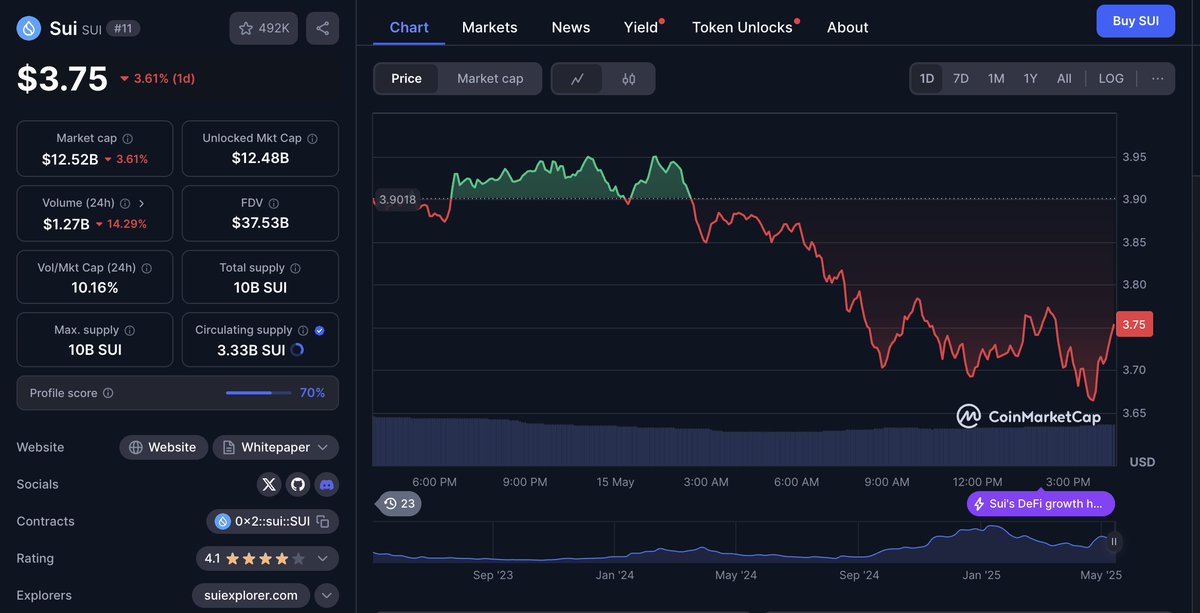The width and height of the screenshot is (1200, 613).
Task: Show Volume (24h) info icon
Action: [125, 203]
